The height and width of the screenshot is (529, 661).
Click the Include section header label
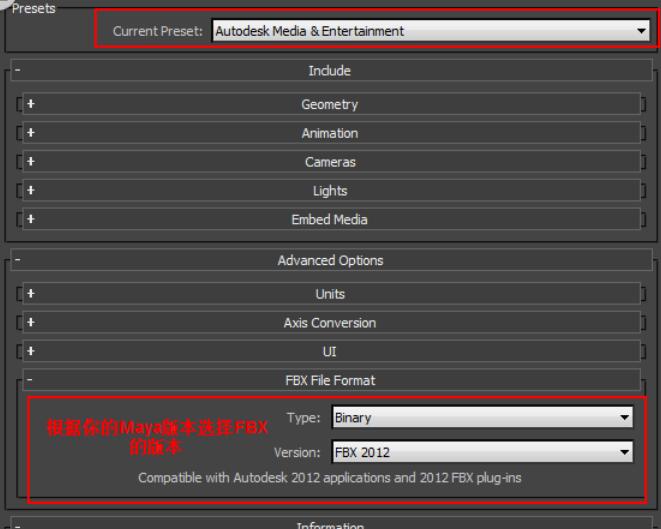point(329,71)
